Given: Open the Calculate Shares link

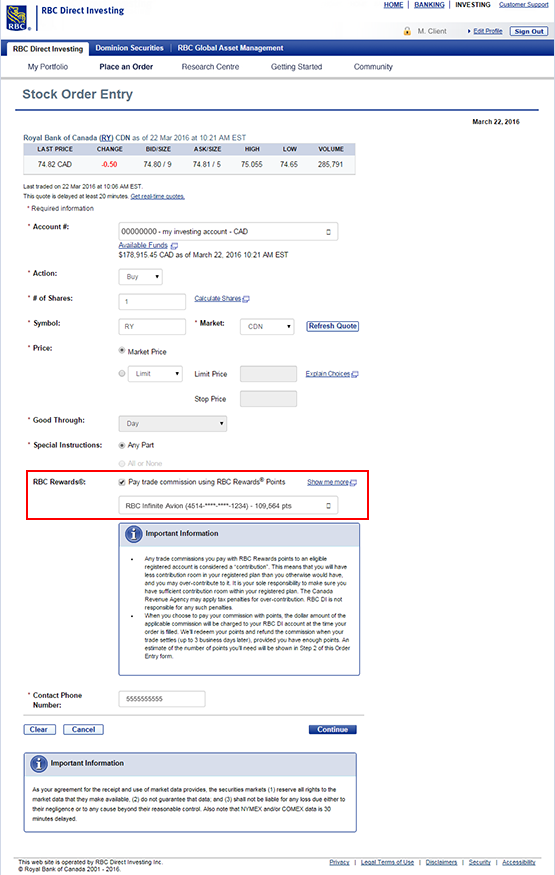Looking at the screenshot, I should 218,299.
